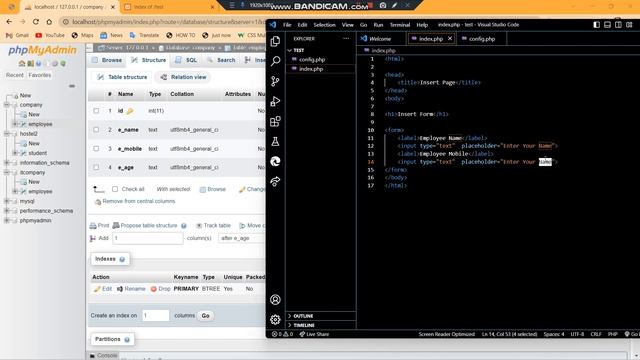
Task: Open the Search view in VS Code
Action: 276,61
